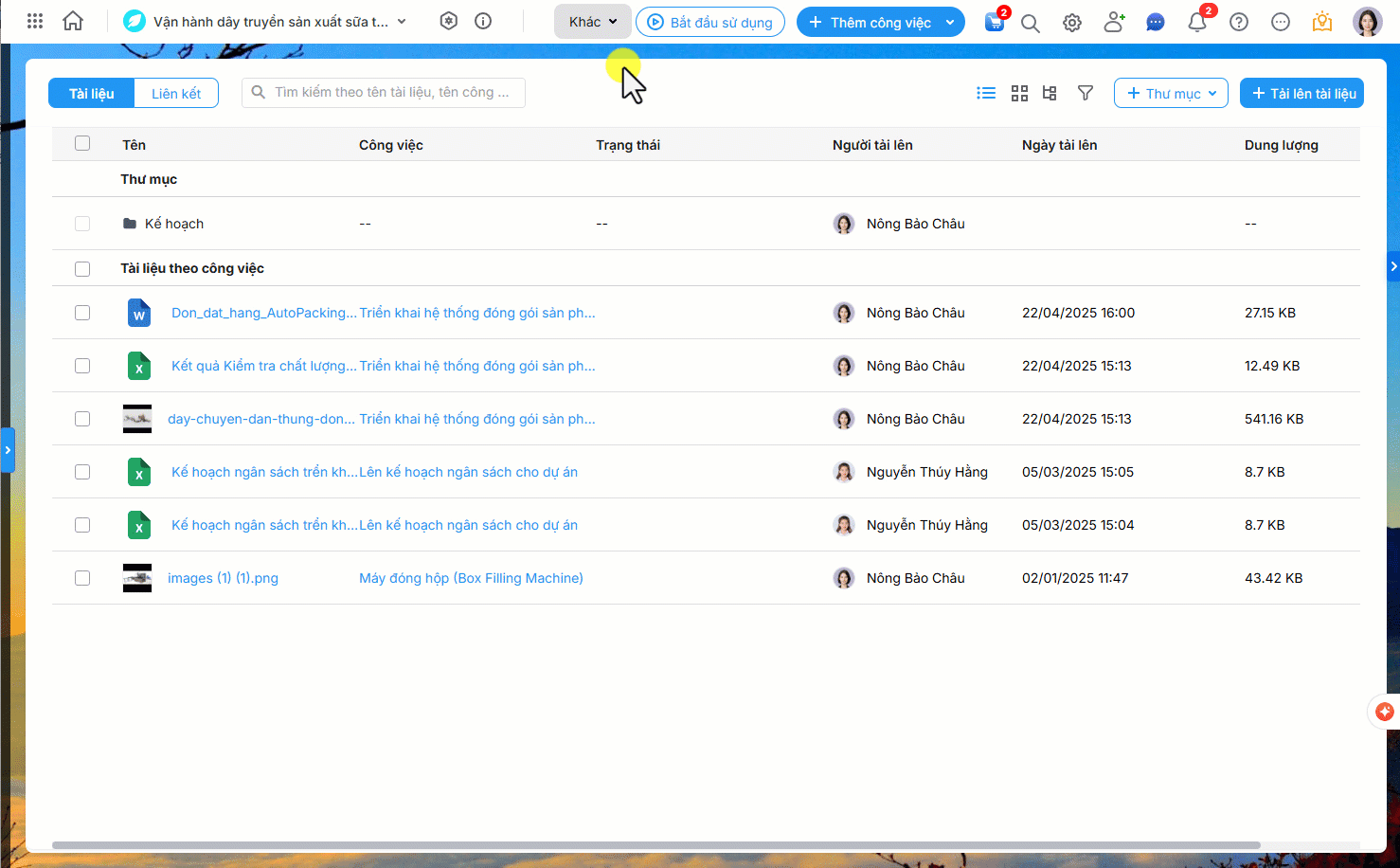Viewport: 1400px width, 868px height.
Task: Expand the project name dropdown chevron
Action: click(402, 22)
